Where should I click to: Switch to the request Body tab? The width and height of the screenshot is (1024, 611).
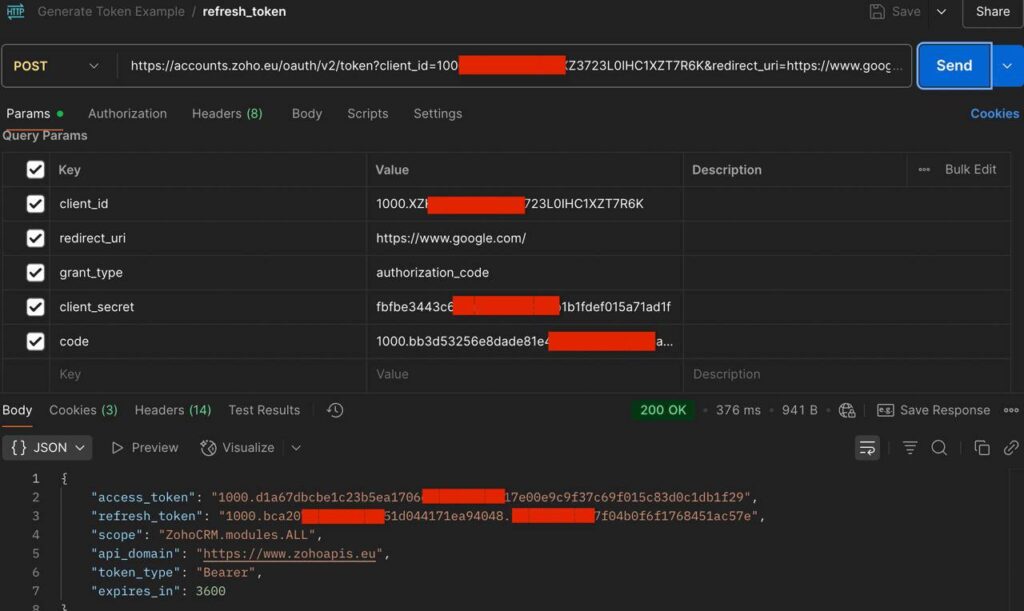(306, 114)
